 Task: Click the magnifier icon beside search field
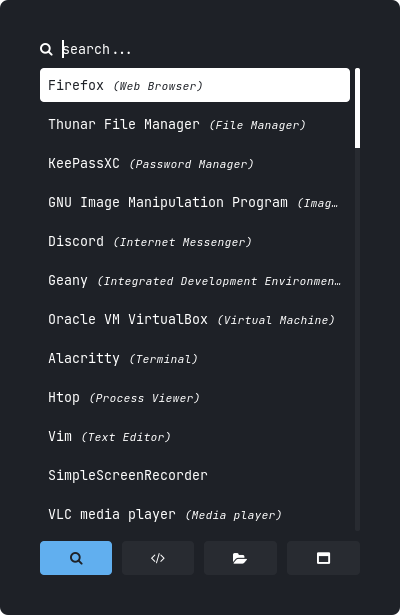click(x=46, y=49)
